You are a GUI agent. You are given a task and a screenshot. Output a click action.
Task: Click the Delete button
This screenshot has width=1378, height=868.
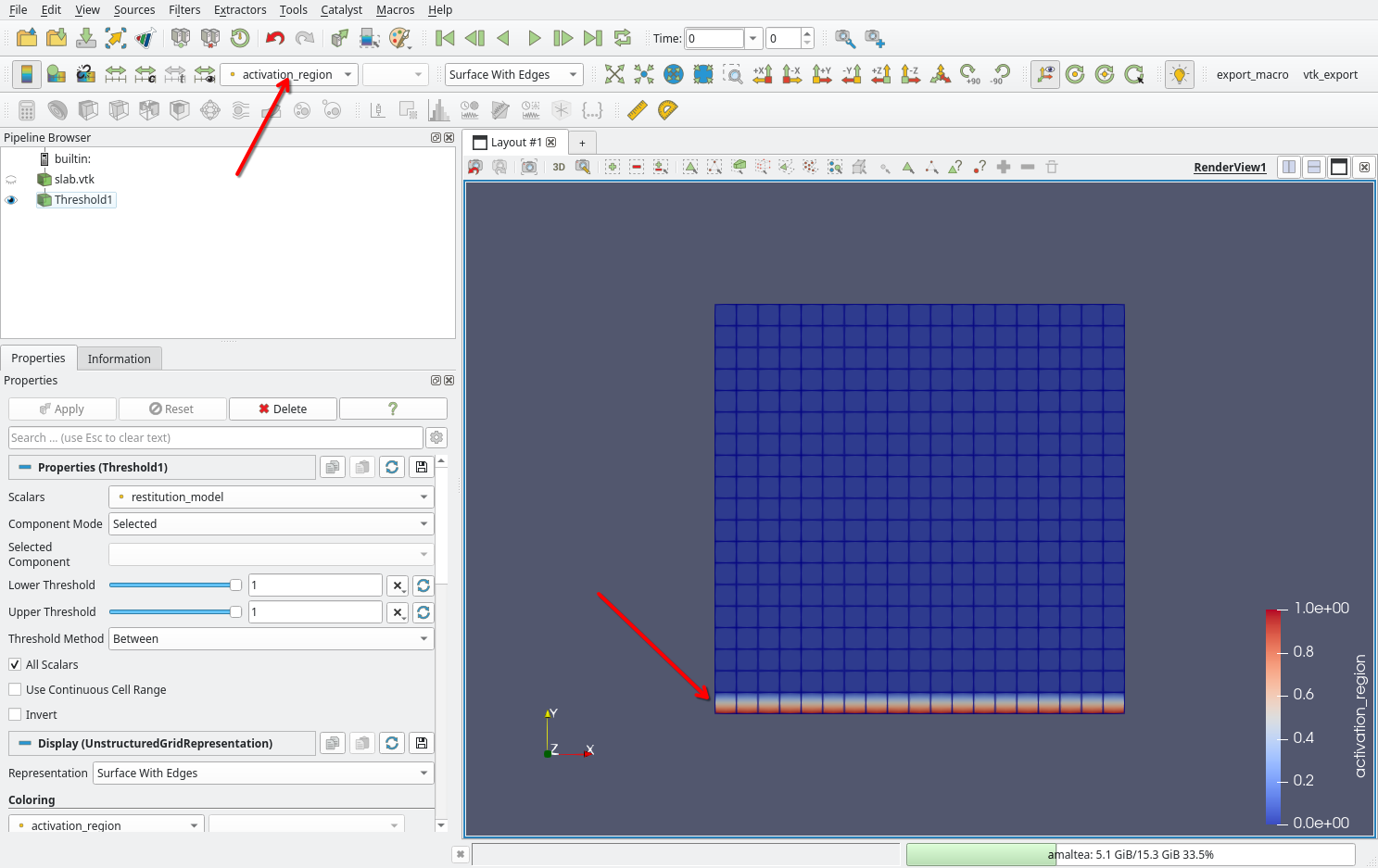[x=283, y=409]
